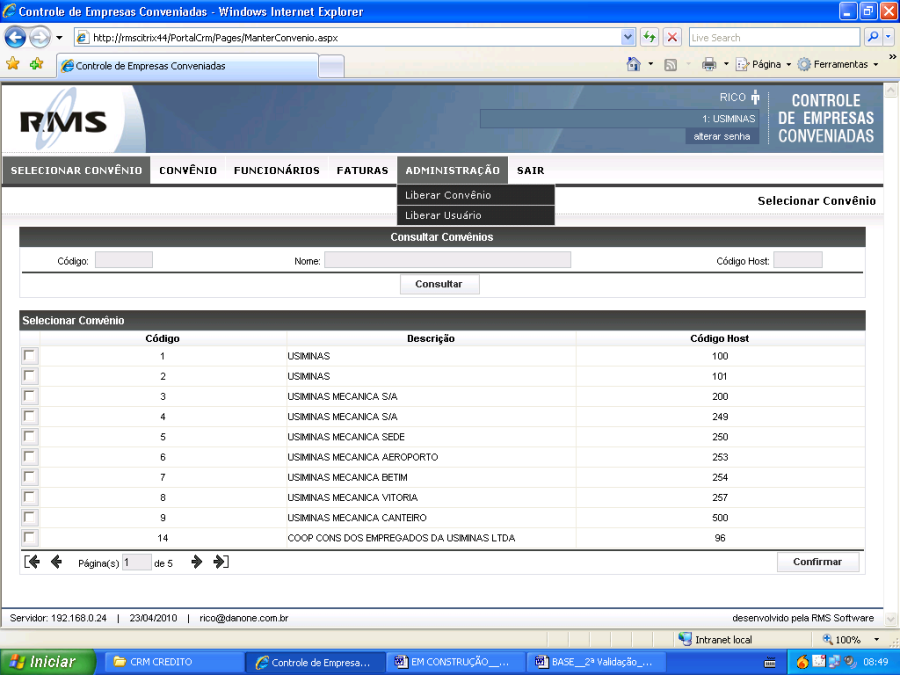900x675 pixels.
Task: Click the Página(s) number field
Action: coord(137,562)
